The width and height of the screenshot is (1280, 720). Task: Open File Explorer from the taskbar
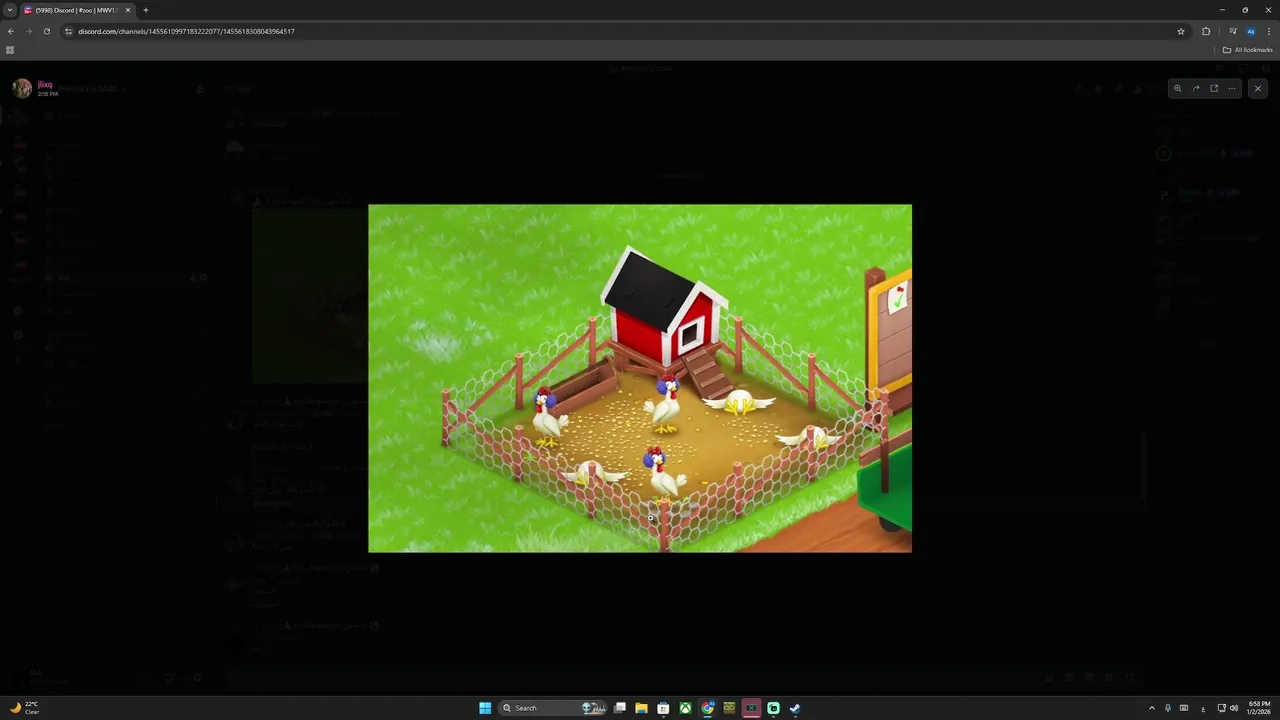pyautogui.click(x=641, y=708)
